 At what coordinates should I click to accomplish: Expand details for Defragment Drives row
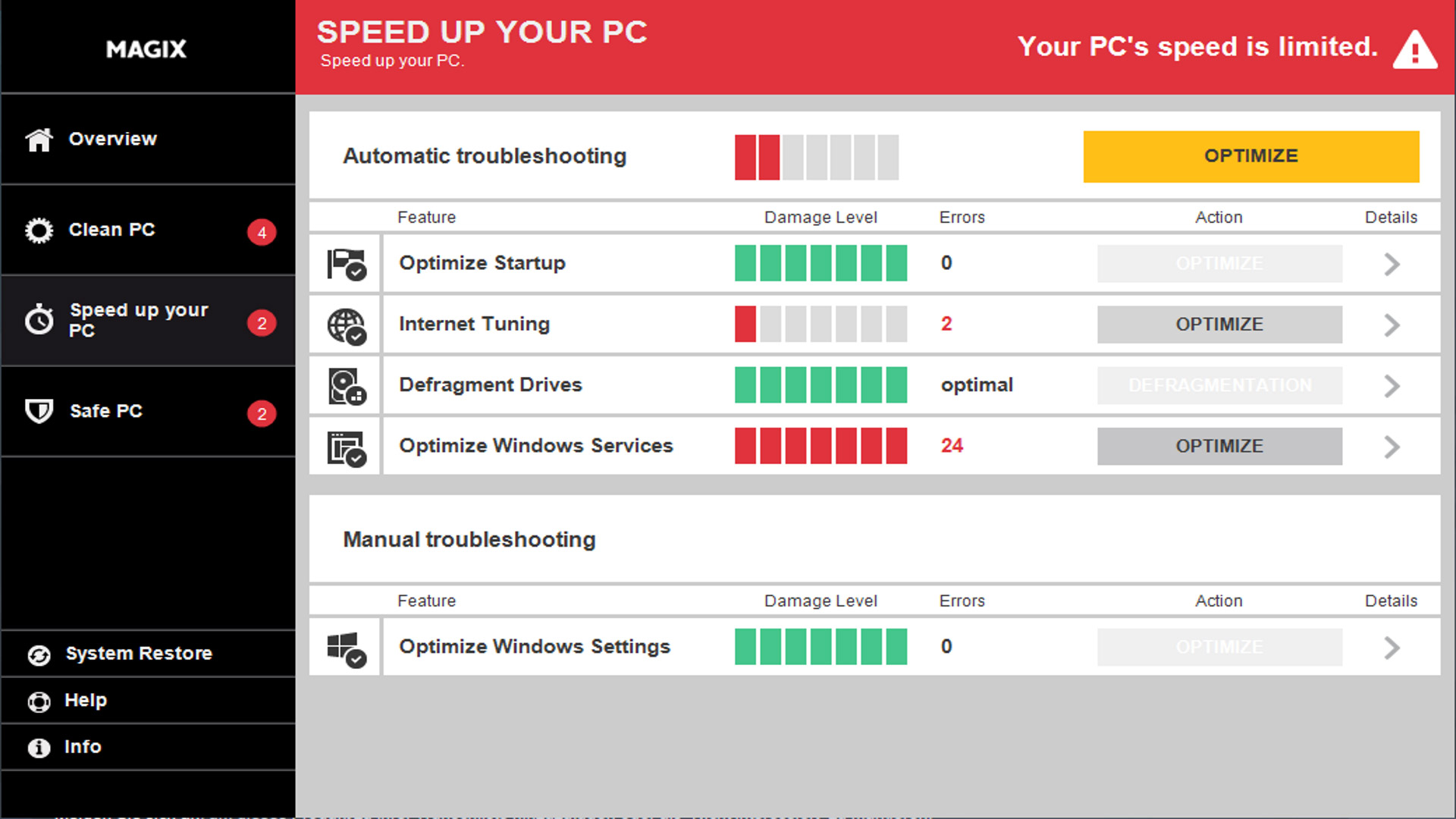click(x=1392, y=385)
